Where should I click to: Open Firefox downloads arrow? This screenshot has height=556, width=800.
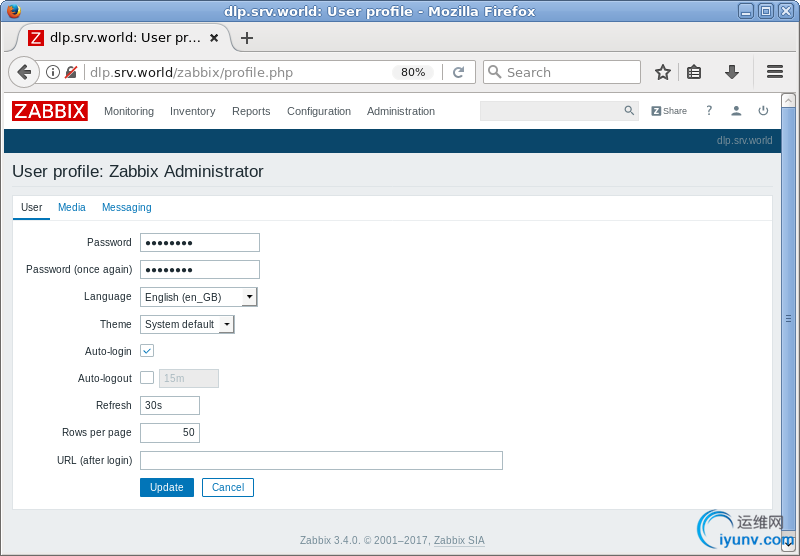tap(732, 72)
